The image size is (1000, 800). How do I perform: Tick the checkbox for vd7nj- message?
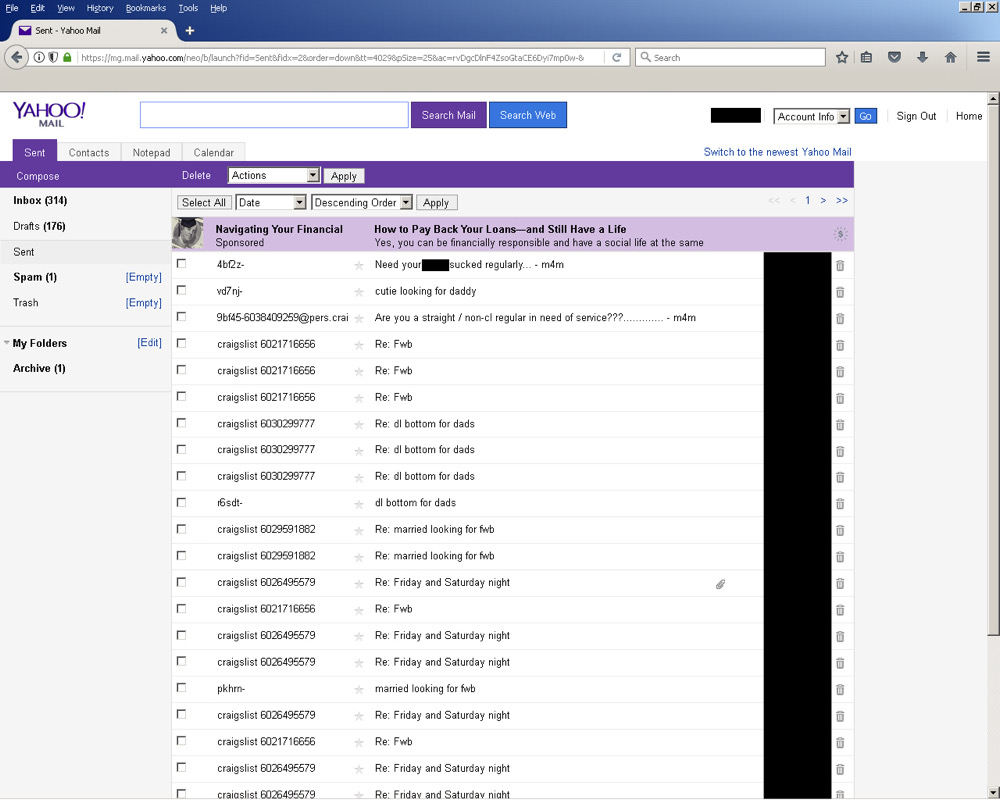(x=182, y=290)
